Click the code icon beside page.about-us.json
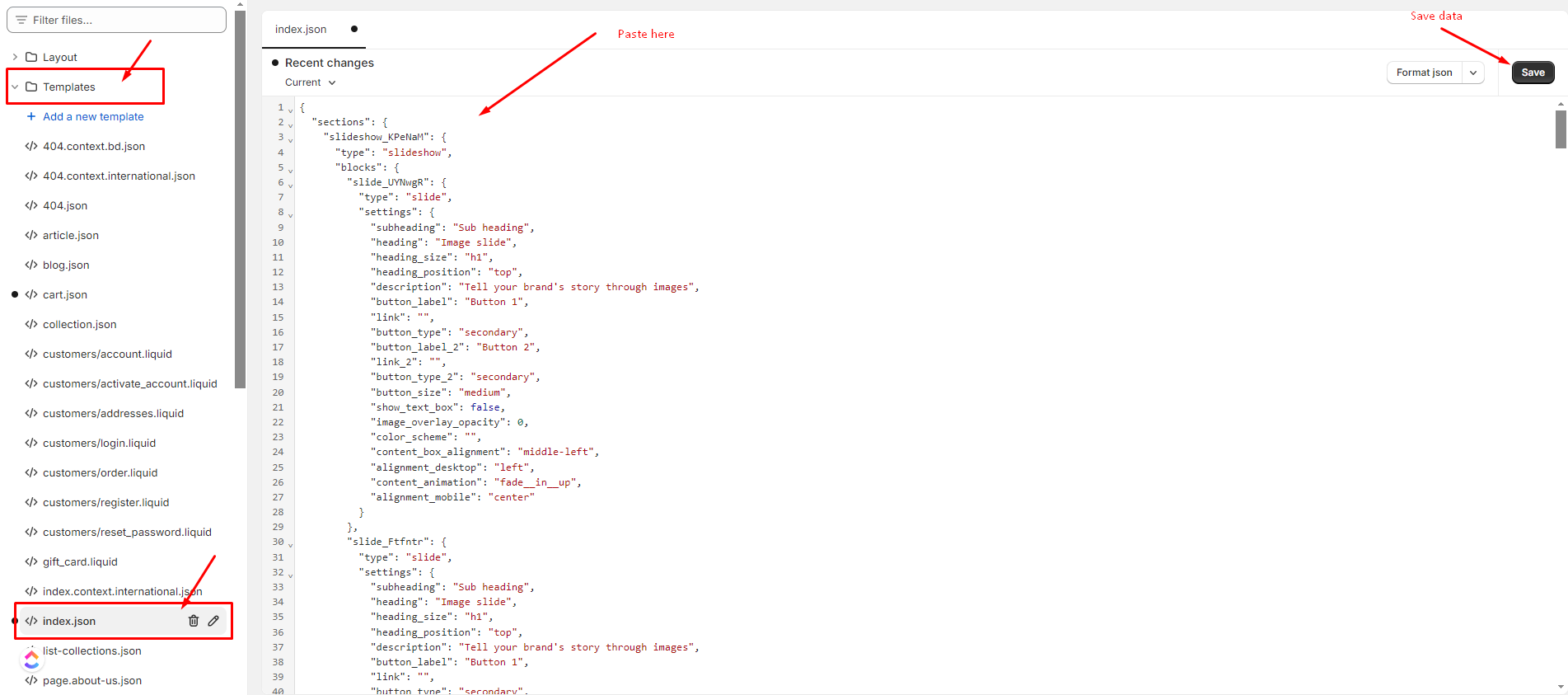This screenshot has width=1568, height=695. pos(31,680)
